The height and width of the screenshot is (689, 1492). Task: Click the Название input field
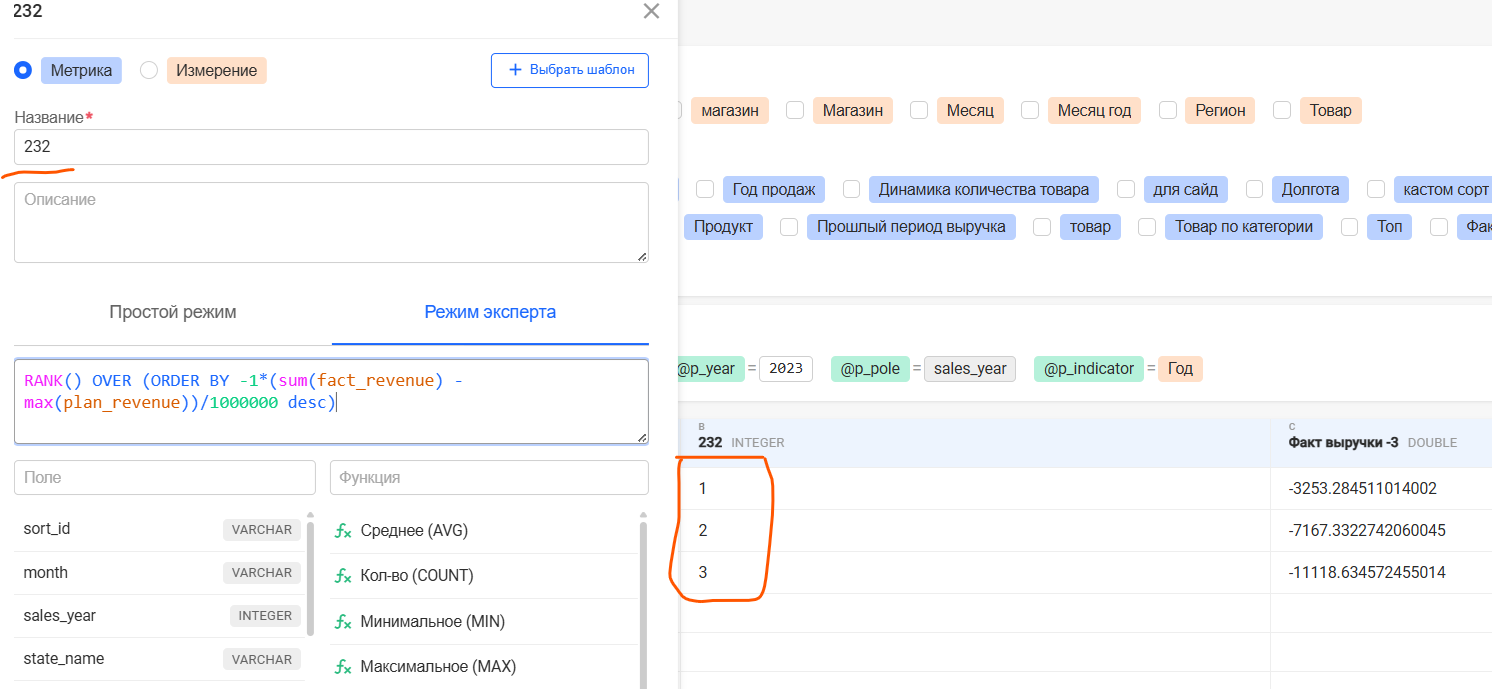[331, 147]
